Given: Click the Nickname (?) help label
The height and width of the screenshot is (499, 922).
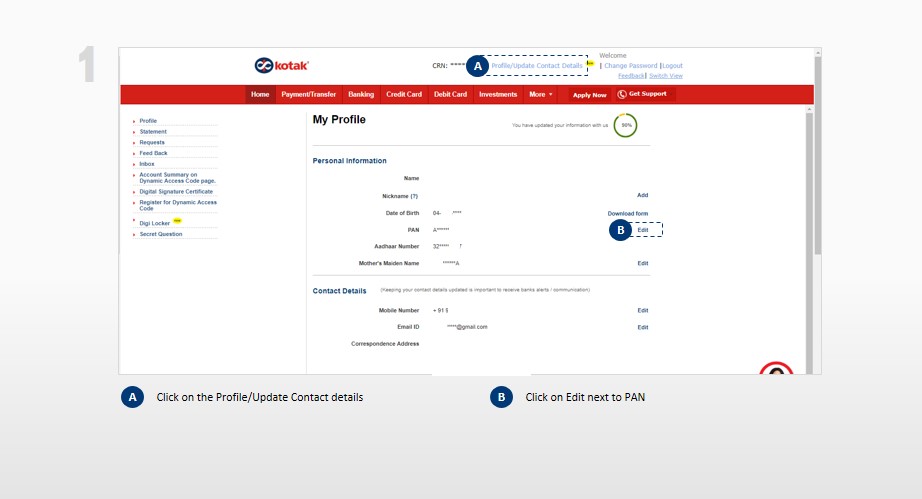Looking at the screenshot, I should coord(400,196).
